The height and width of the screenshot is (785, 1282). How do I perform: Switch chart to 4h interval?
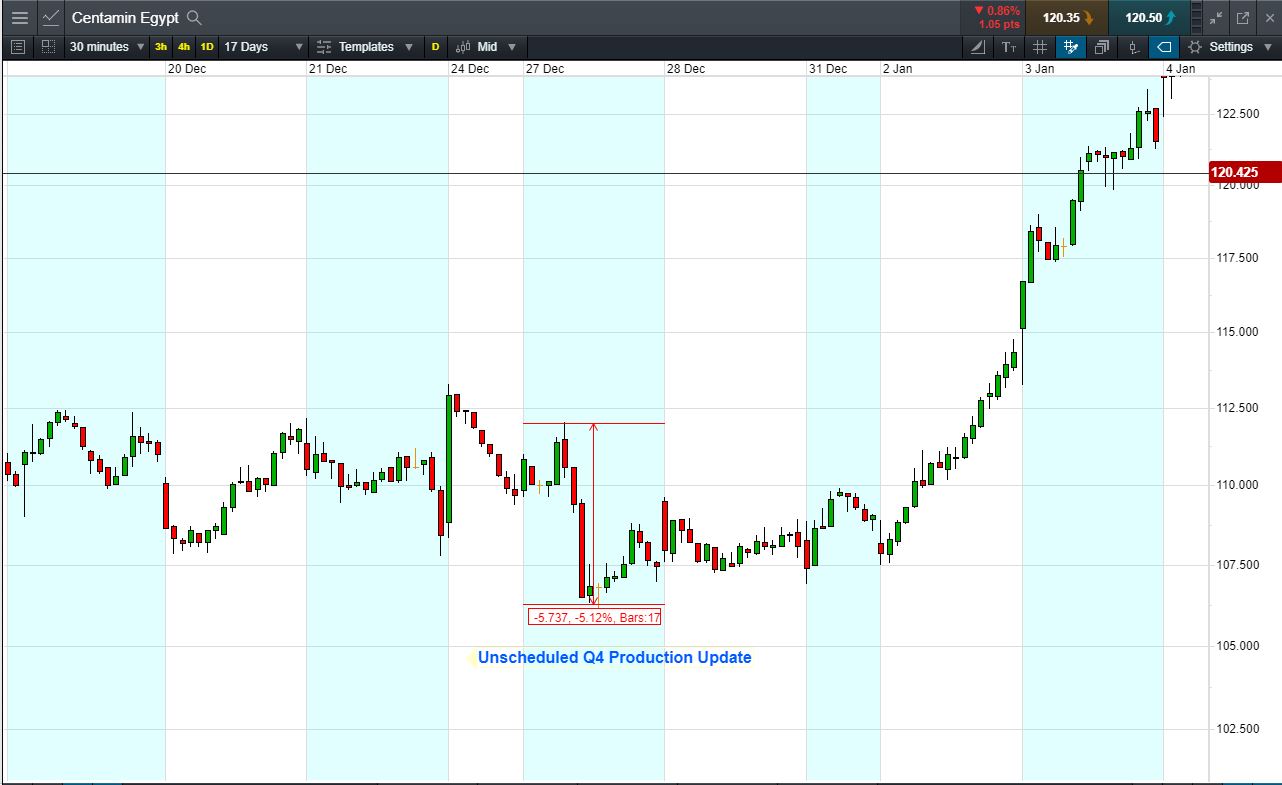(184, 47)
